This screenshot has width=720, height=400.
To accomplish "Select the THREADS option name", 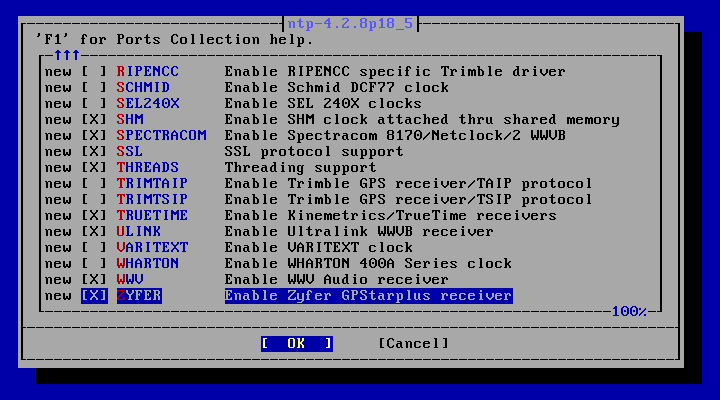I will pos(148,168).
